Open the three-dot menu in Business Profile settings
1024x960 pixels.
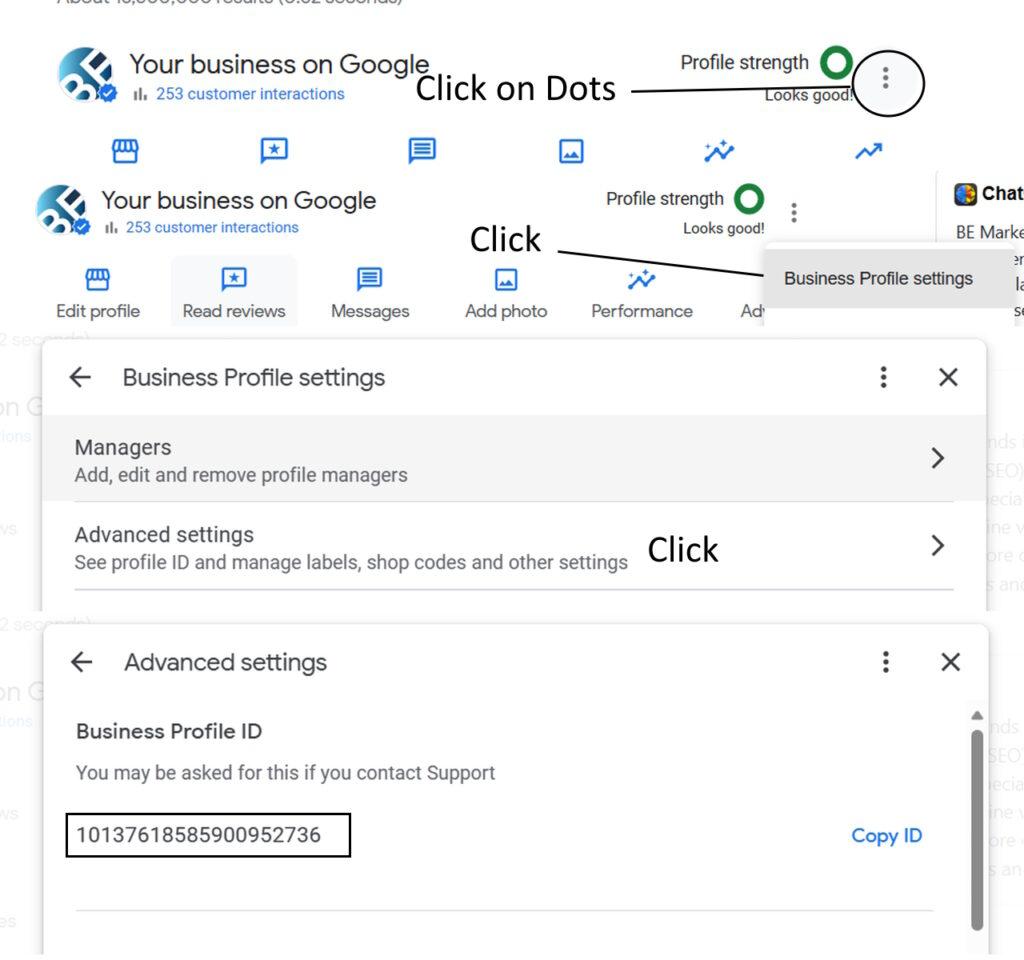[x=884, y=377]
